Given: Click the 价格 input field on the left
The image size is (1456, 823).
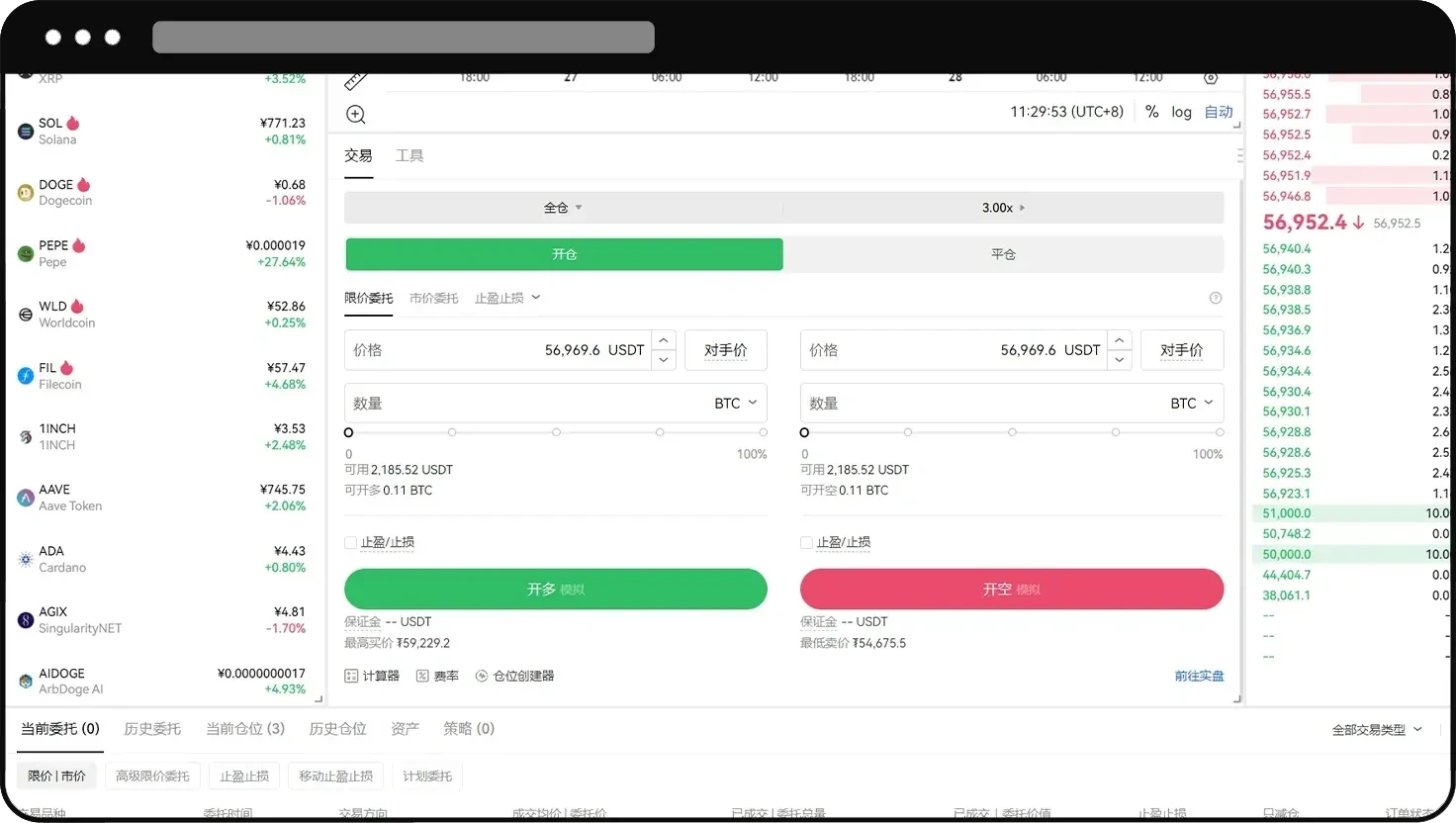Looking at the screenshot, I should coord(495,350).
